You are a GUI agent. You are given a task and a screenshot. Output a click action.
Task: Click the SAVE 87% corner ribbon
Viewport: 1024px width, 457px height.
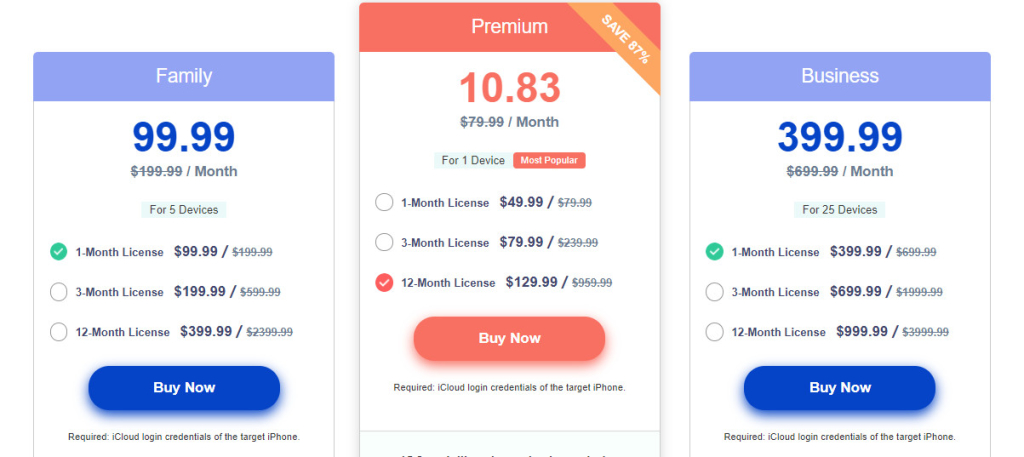coord(626,39)
